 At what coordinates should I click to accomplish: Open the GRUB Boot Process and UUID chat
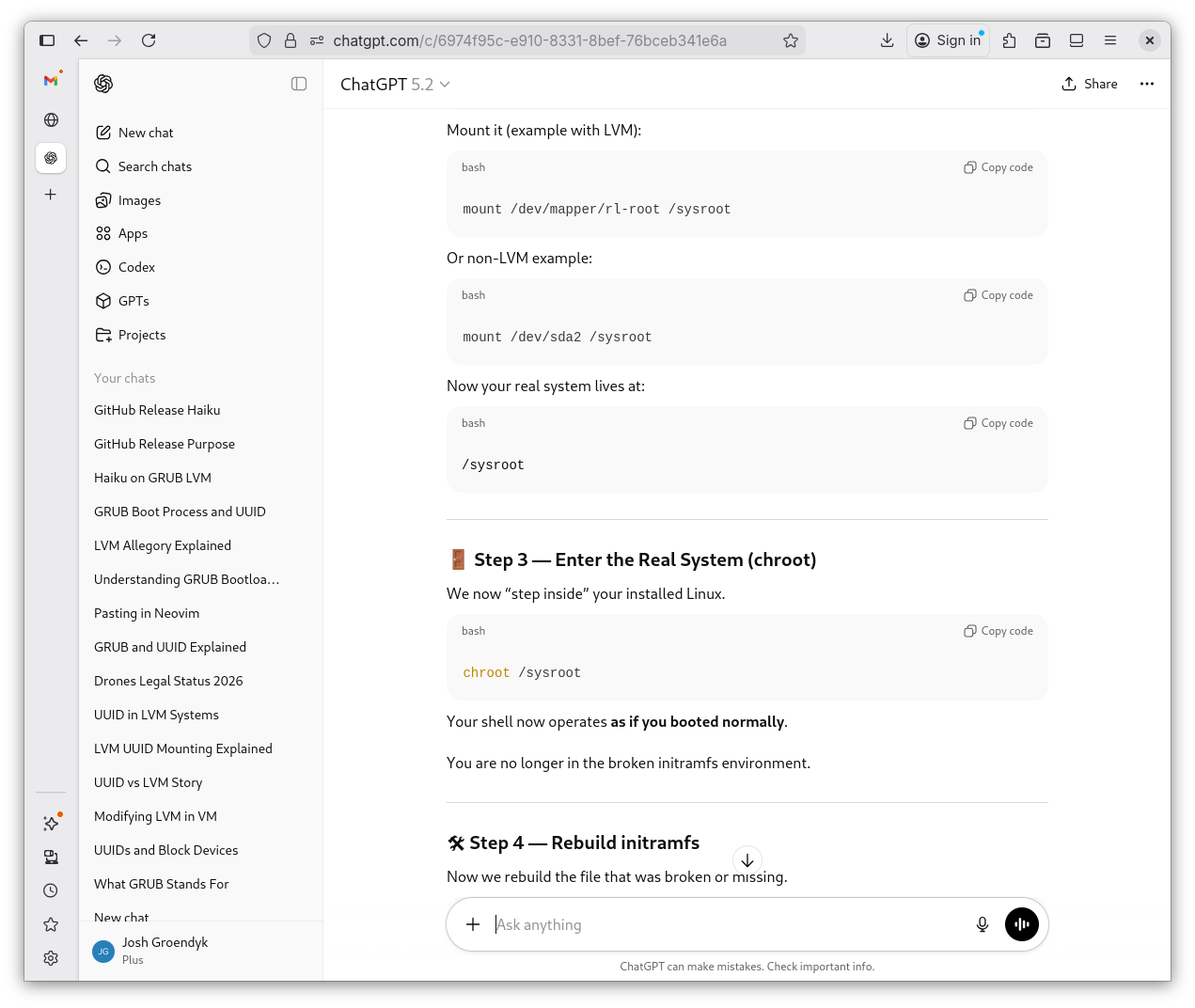tap(180, 512)
